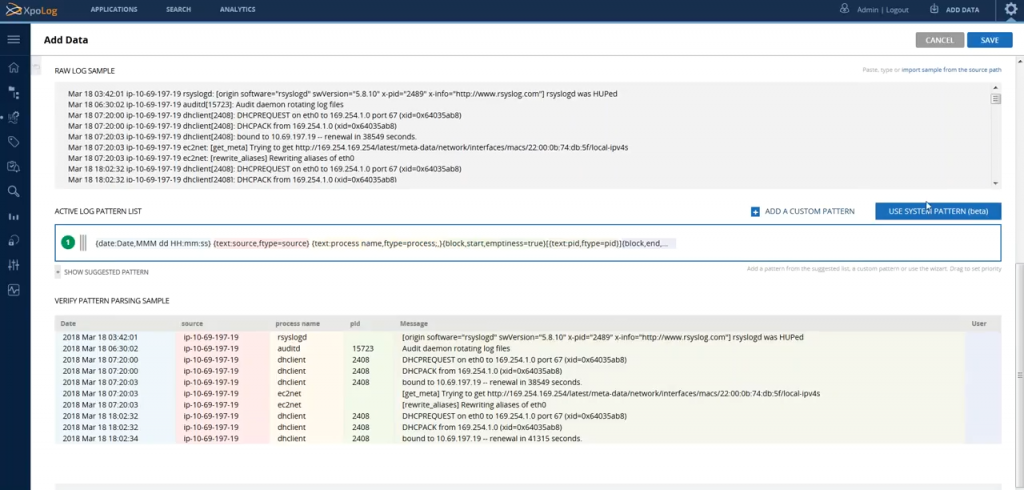Click the Cancel button
This screenshot has width=1024, height=490.
pos(940,40)
